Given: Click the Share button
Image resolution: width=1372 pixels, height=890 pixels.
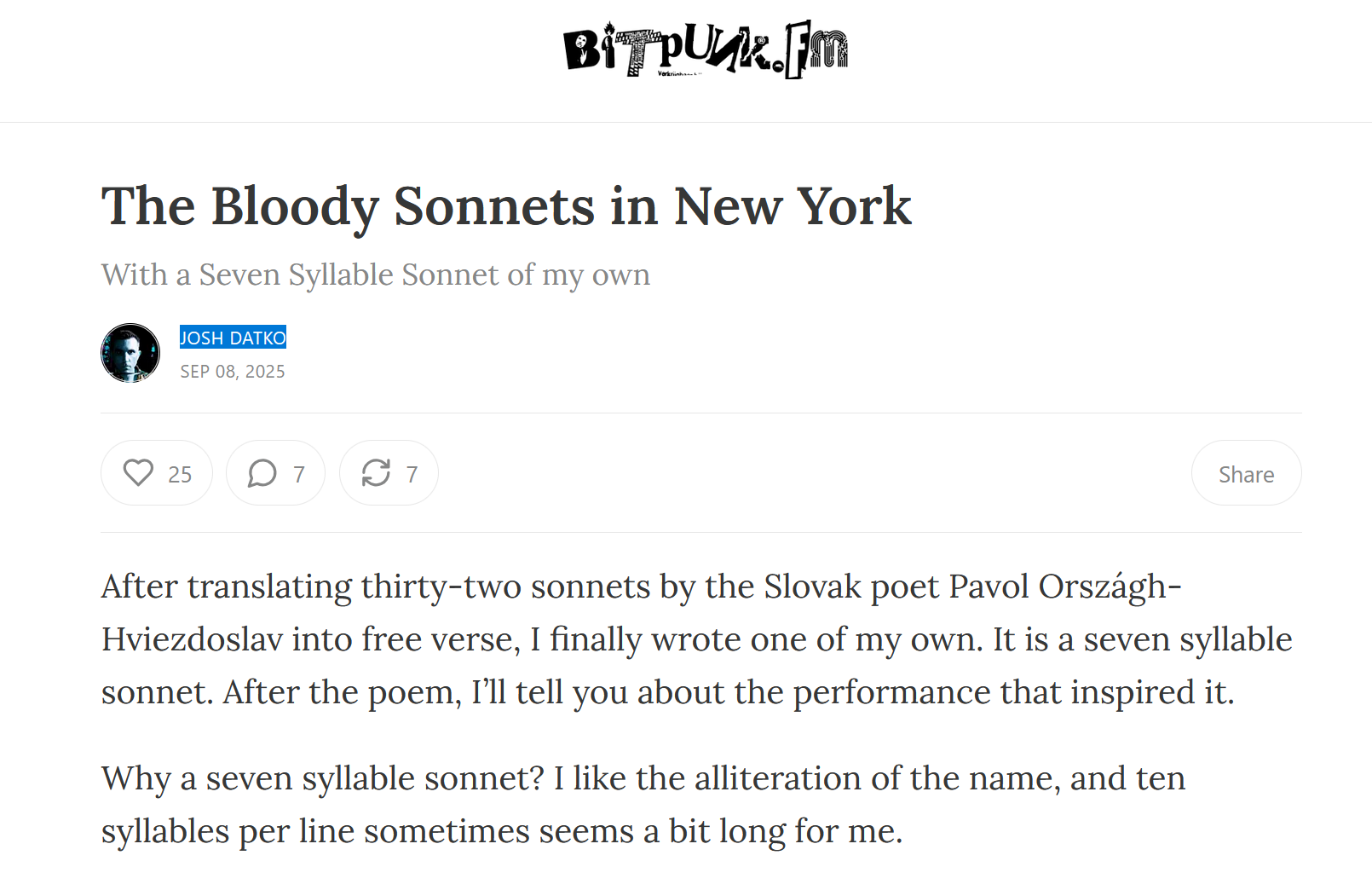Looking at the screenshot, I should click(1246, 473).
